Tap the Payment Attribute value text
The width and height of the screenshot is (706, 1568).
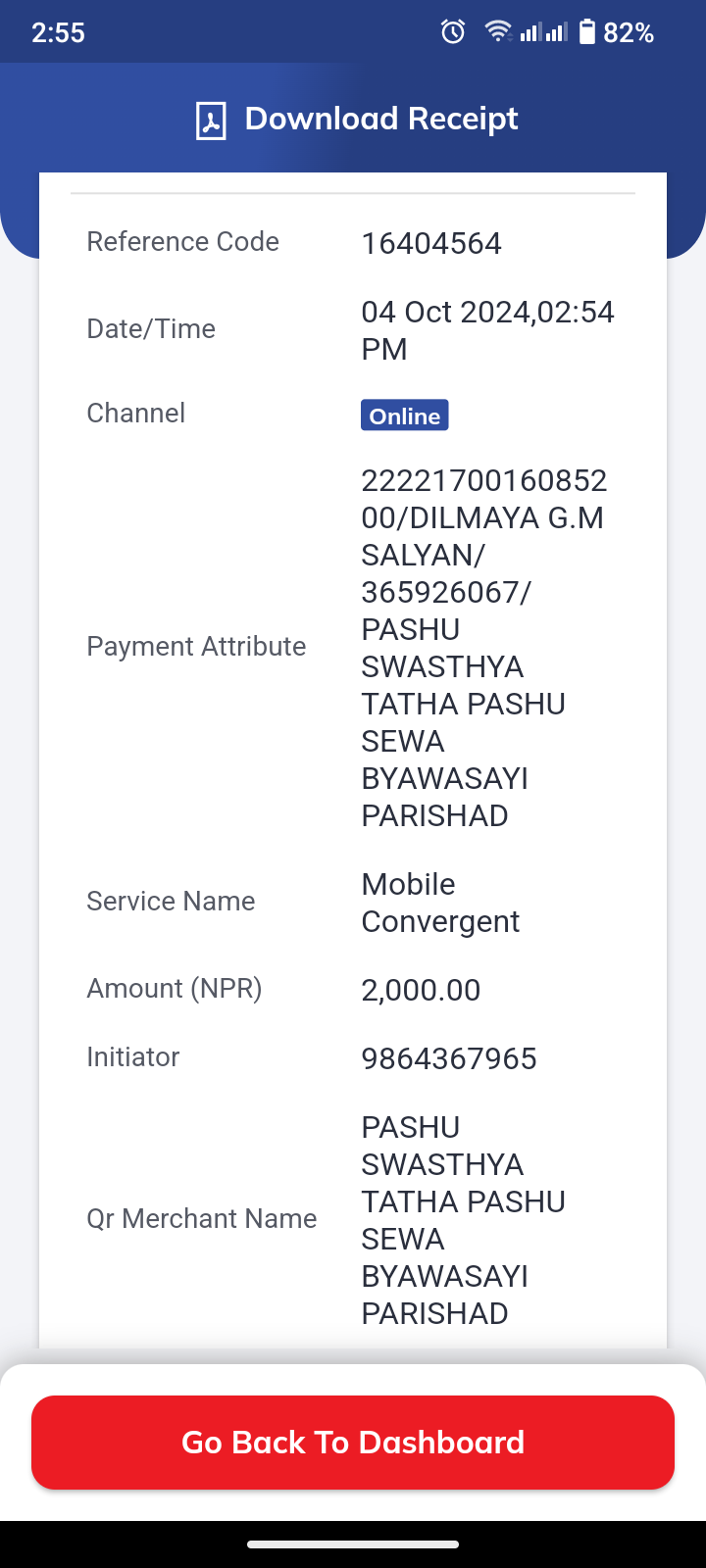point(484,648)
